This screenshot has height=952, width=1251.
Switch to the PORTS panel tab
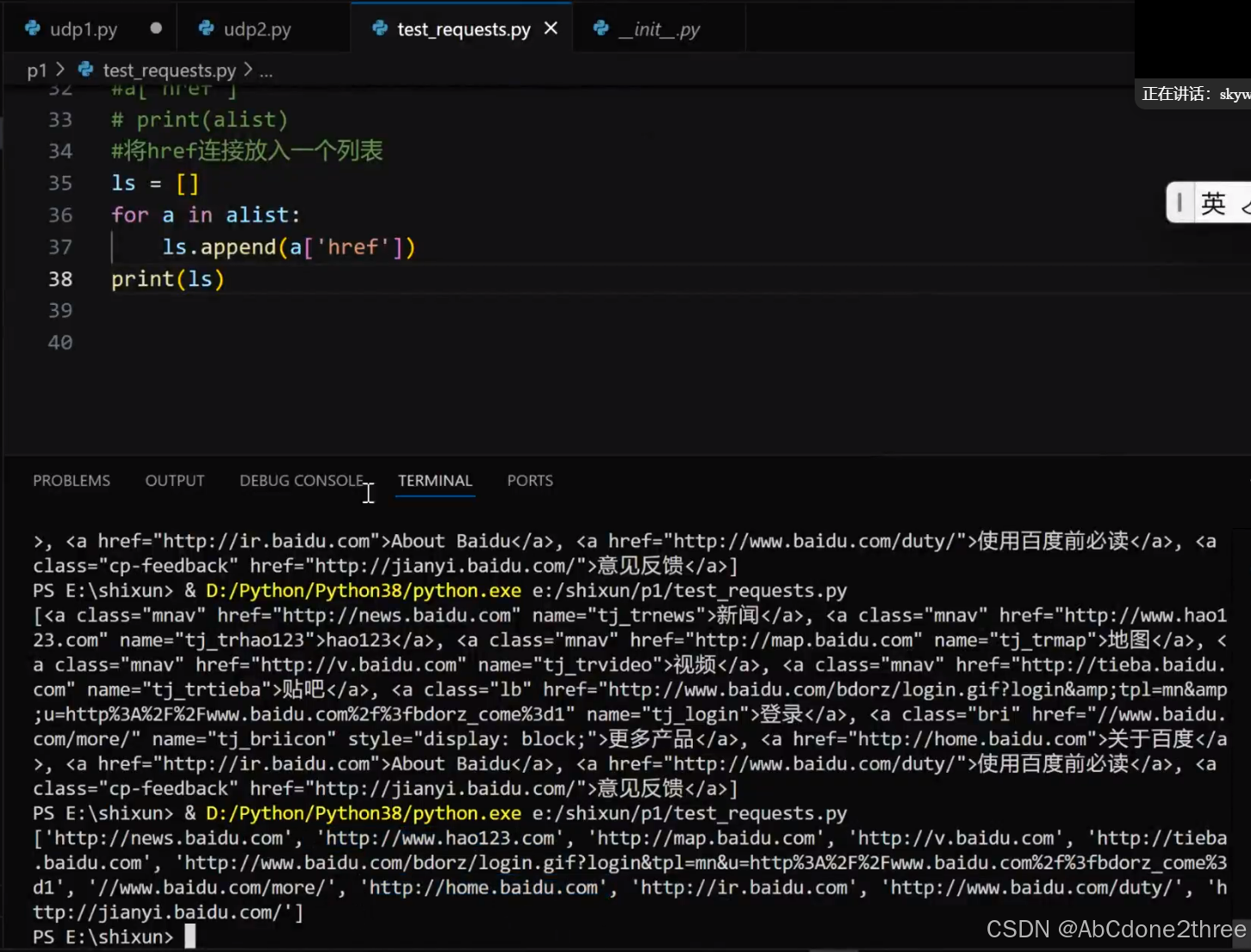pyautogui.click(x=530, y=481)
